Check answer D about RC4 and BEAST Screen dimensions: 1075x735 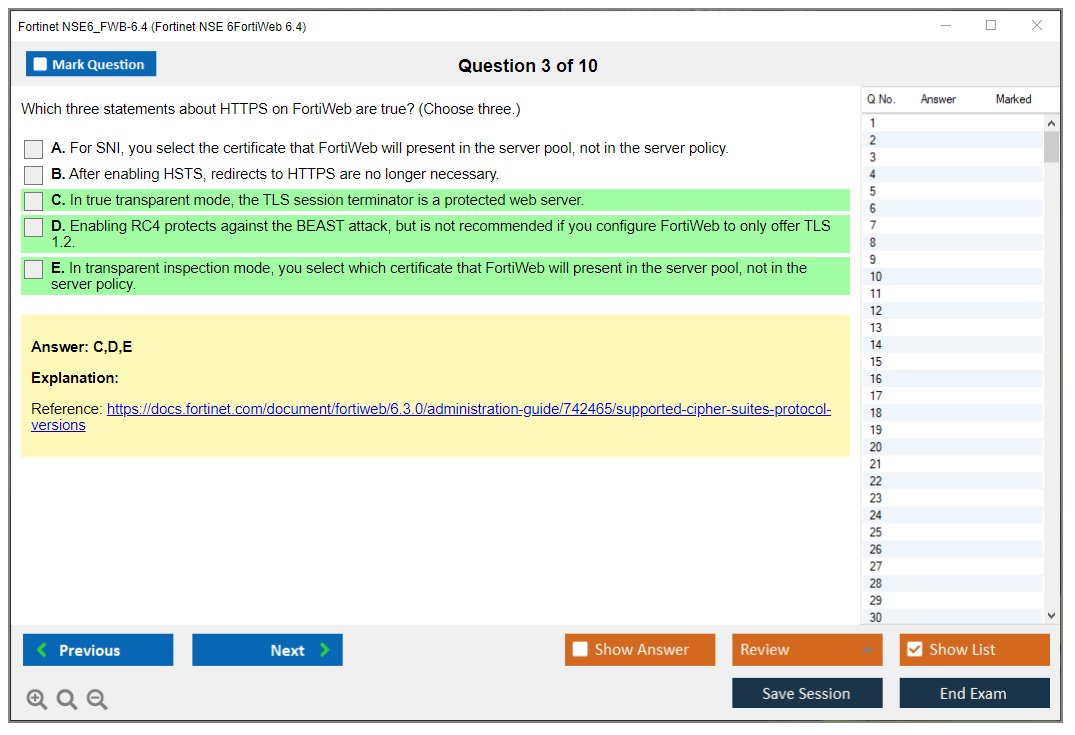34,227
